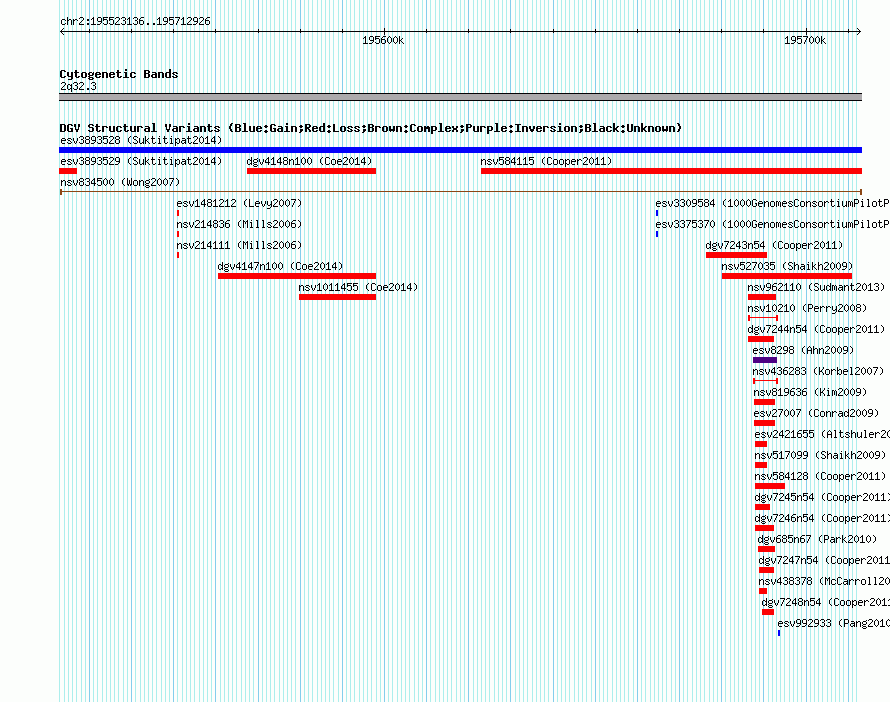Open the nsv1011455 (Coe2014) label
The height and width of the screenshot is (702, 890).
pos(358,287)
